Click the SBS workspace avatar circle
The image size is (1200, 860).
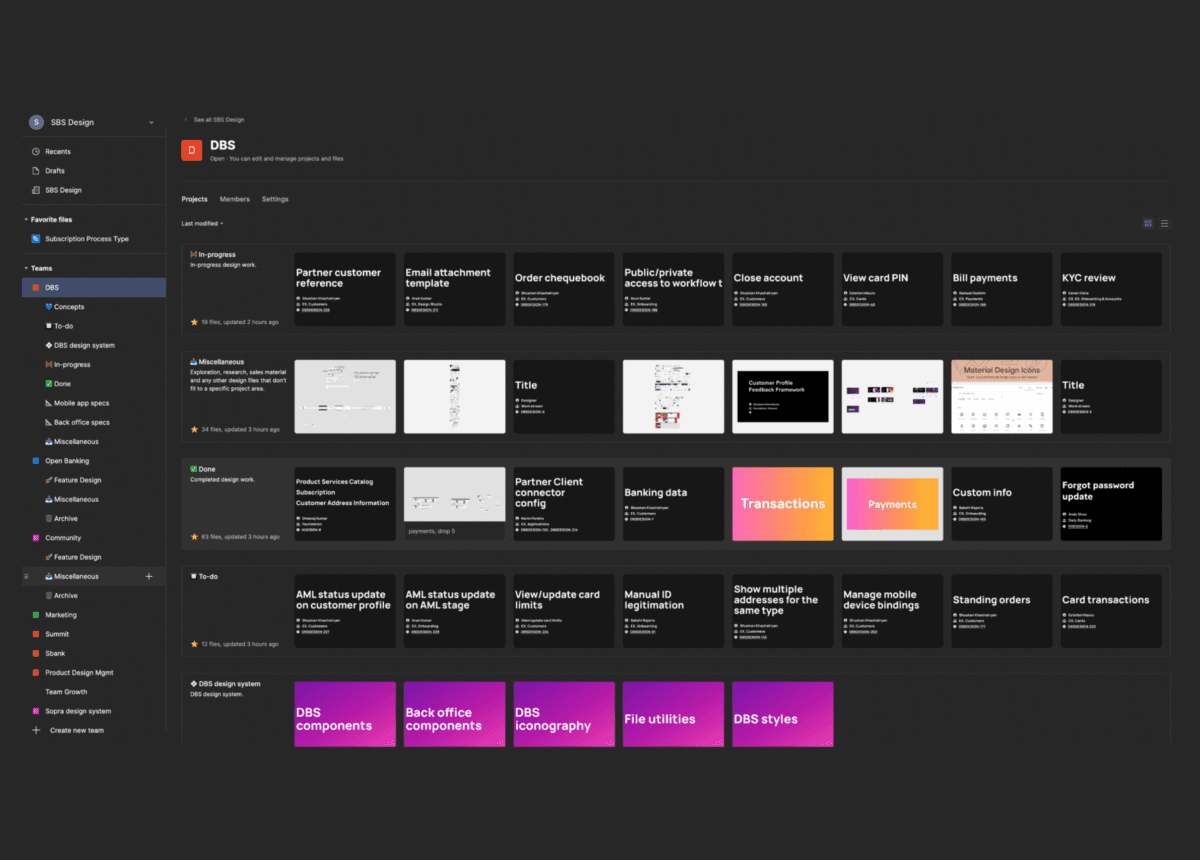pyautogui.click(x=36, y=122)
